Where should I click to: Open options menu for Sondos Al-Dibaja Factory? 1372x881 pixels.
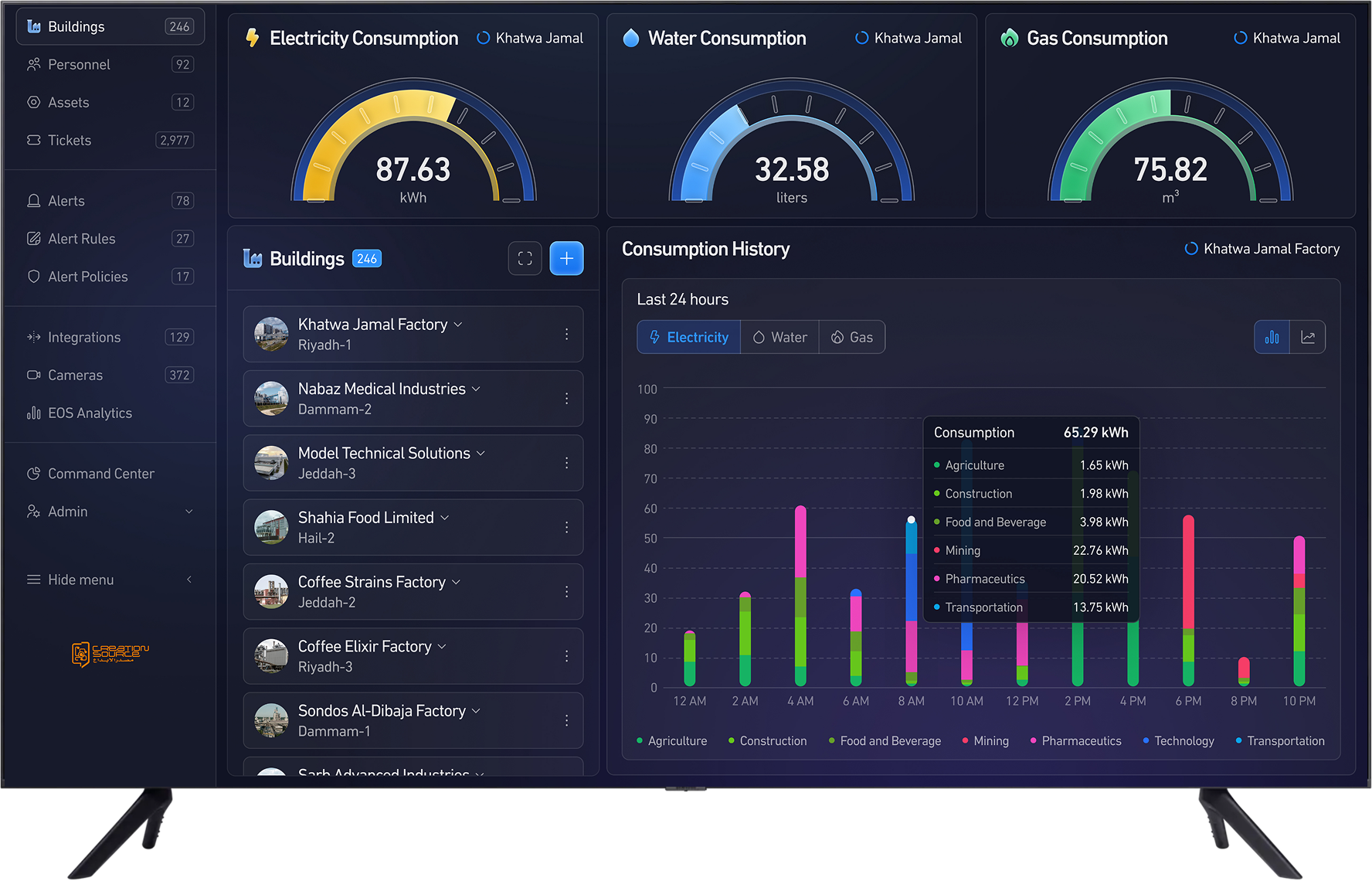[566, 720]
